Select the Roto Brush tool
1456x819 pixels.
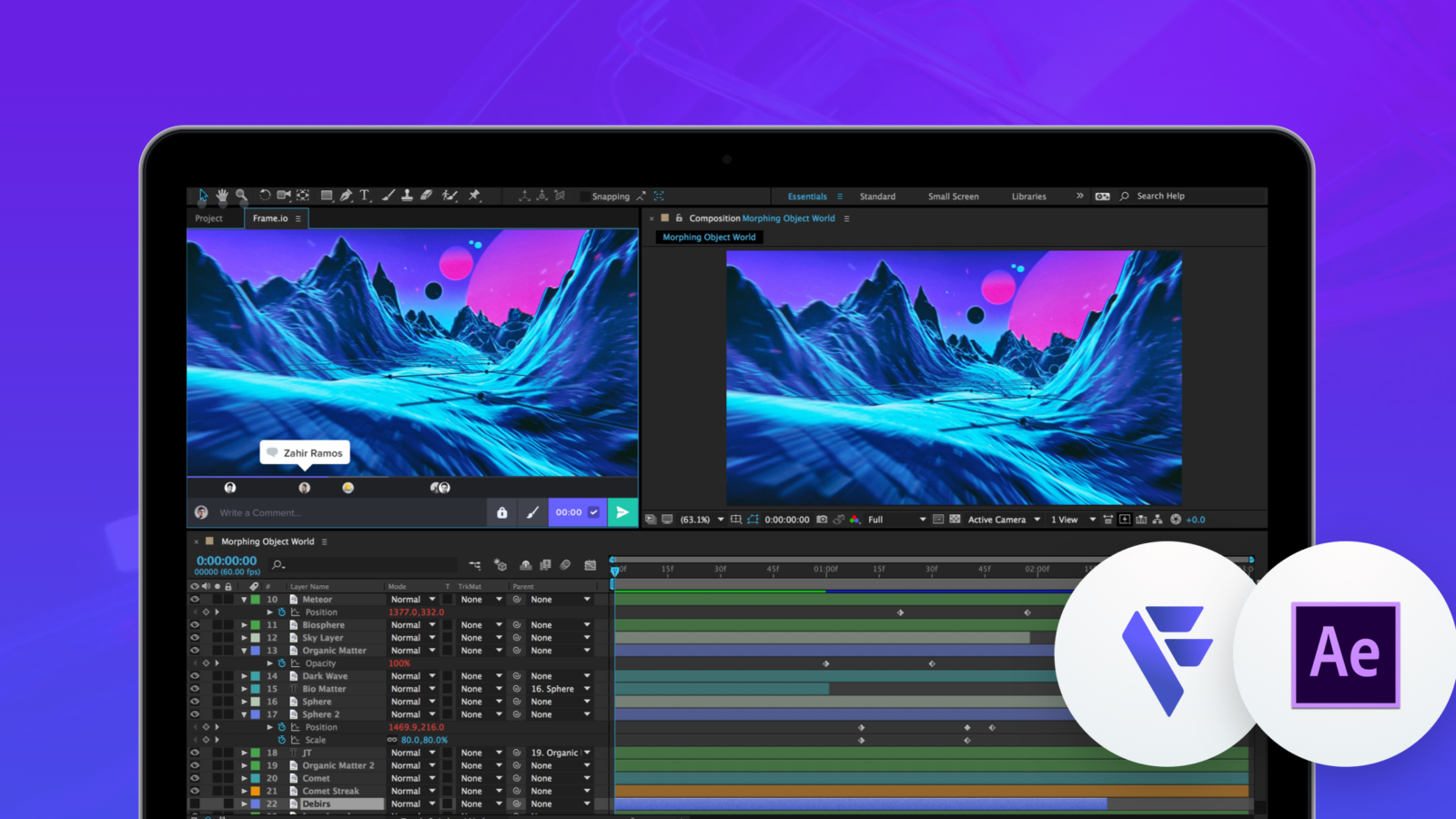tap(450, 196)
